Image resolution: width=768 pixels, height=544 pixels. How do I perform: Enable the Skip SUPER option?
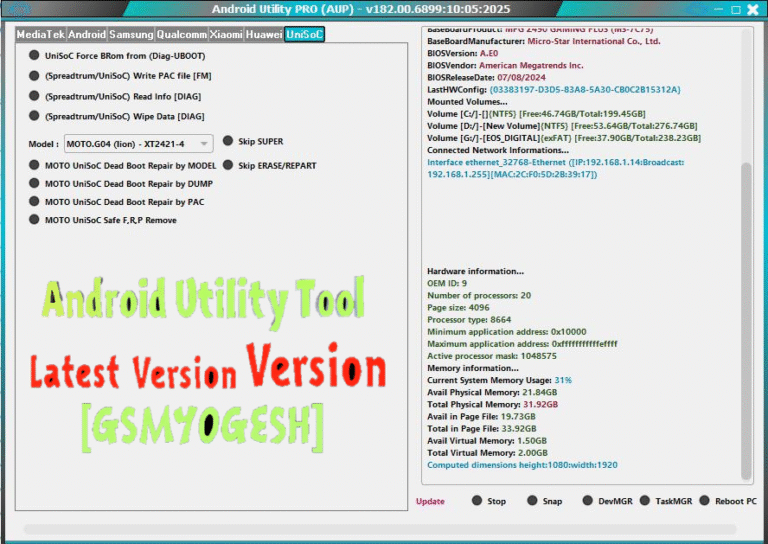coord(228,141)
